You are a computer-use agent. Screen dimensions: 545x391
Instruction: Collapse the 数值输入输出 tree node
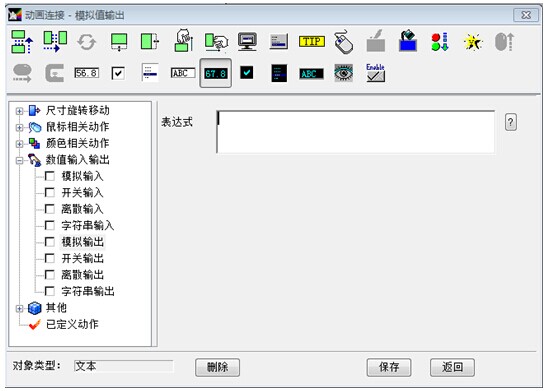tap(19, 160)
